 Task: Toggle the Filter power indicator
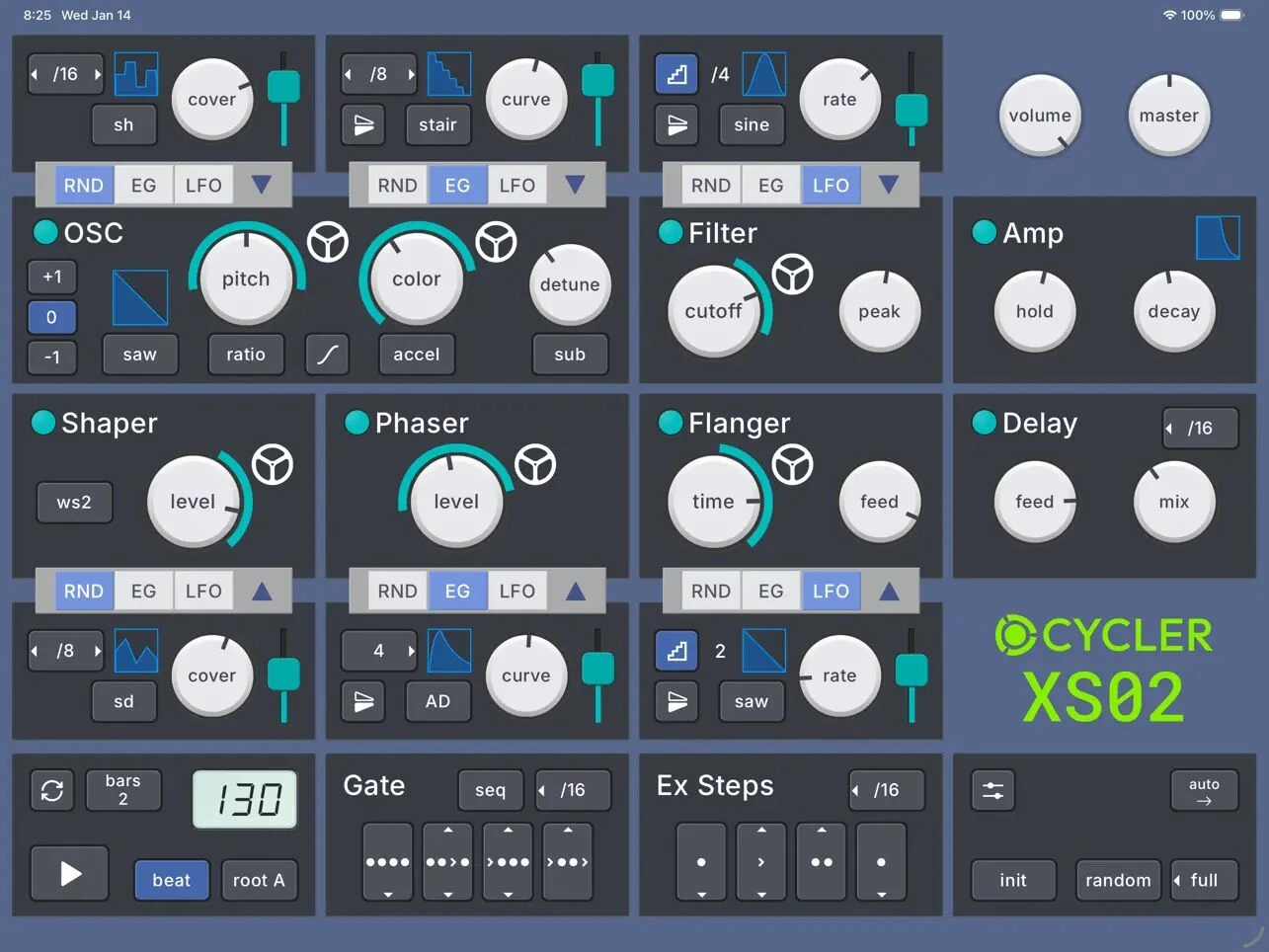[x=671, y=232]
